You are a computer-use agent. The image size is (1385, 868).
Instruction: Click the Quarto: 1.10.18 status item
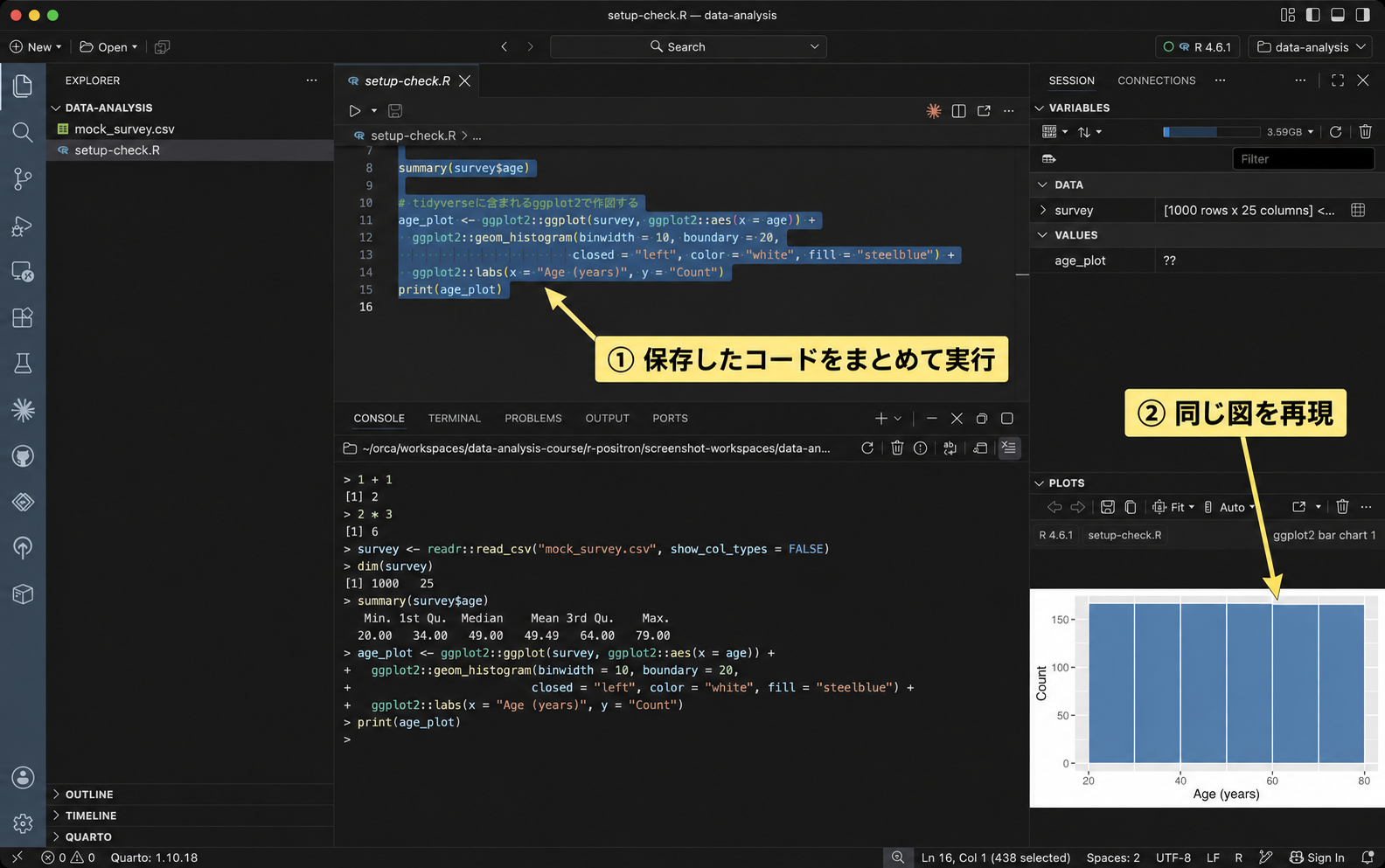(154, 858)
